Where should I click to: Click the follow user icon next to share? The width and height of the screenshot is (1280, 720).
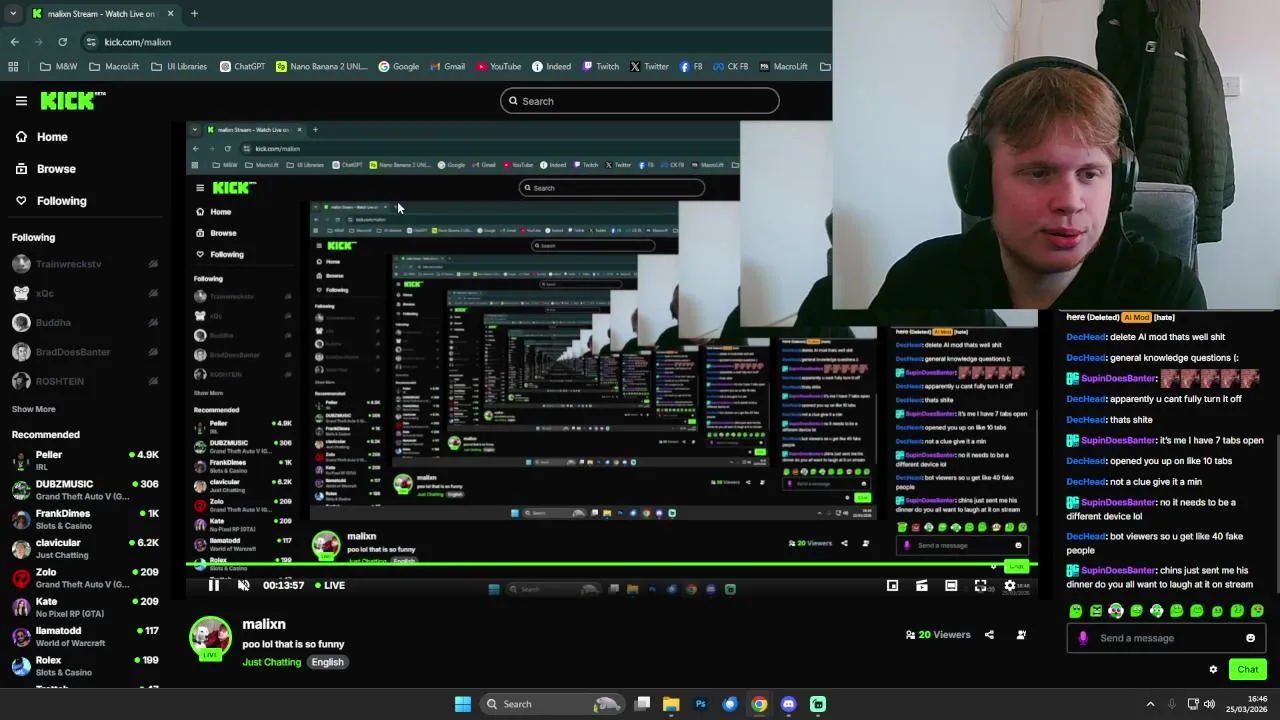[x=1021, y=634]
